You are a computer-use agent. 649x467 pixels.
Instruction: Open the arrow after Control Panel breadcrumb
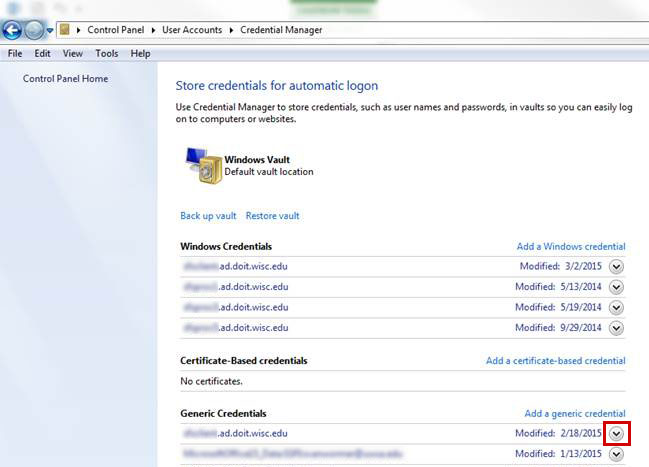coord(153,30)
